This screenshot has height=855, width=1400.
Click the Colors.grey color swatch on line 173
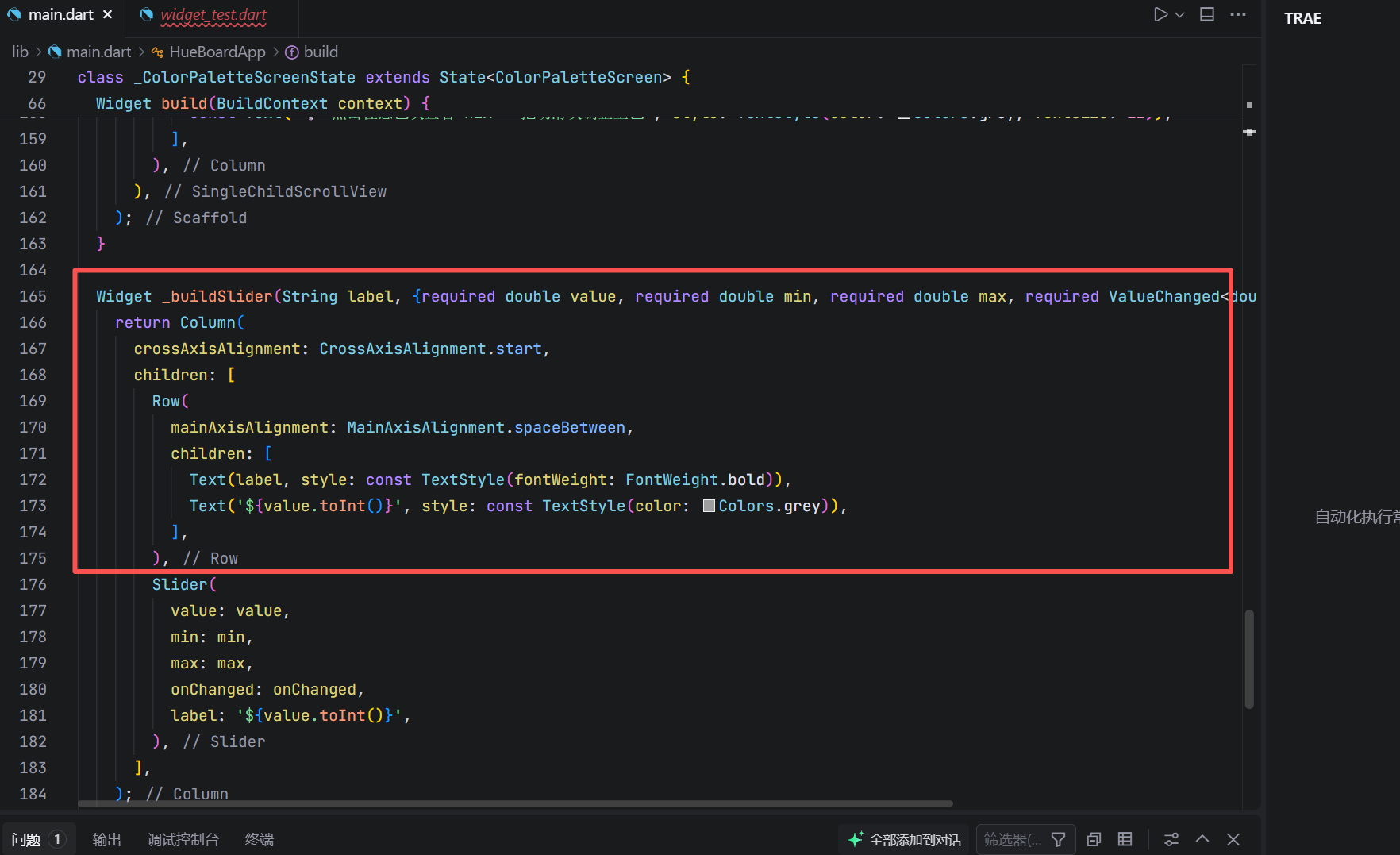pyautogui.click(x=709, y=506)
